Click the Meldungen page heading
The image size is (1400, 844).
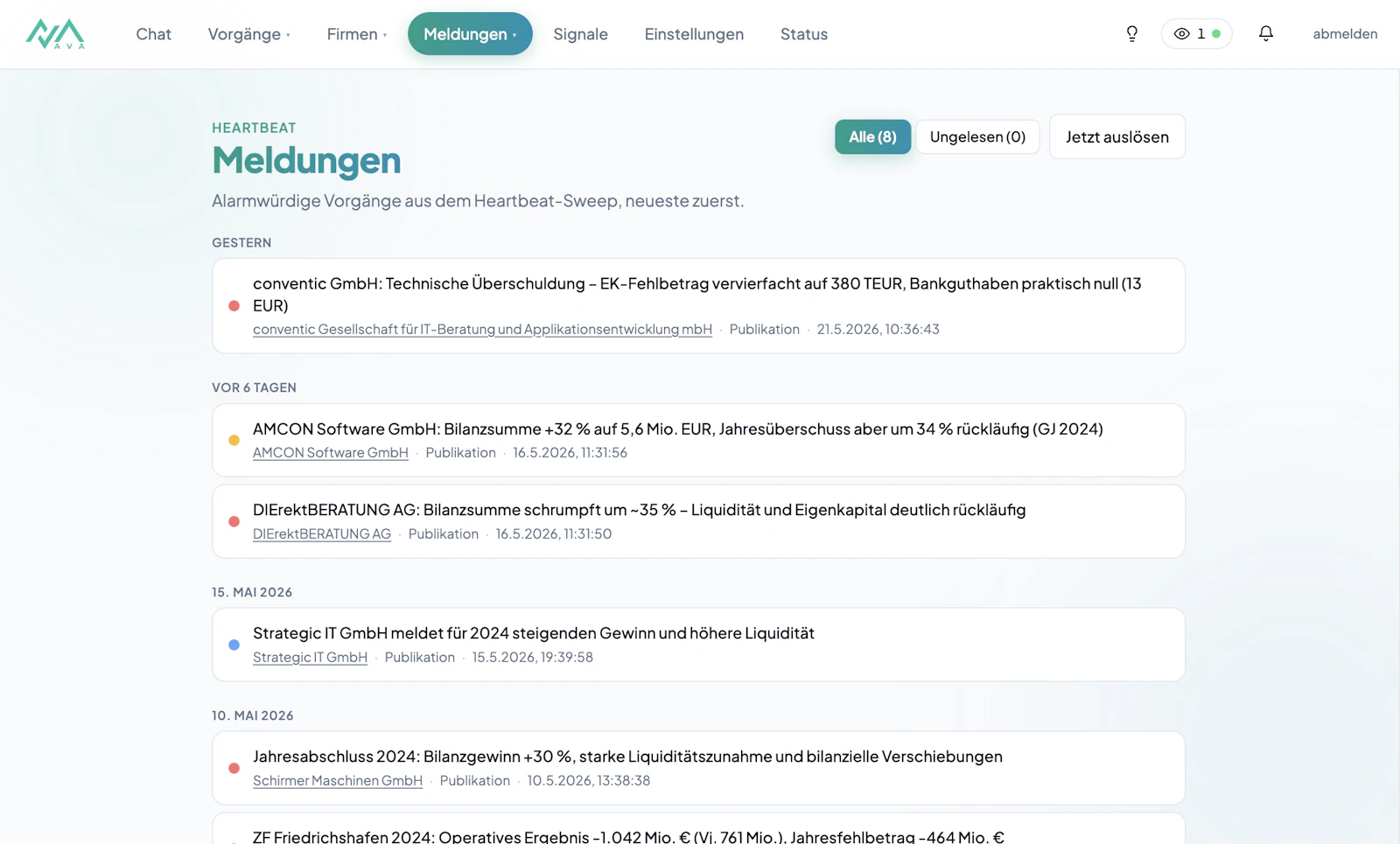(306, 161)
